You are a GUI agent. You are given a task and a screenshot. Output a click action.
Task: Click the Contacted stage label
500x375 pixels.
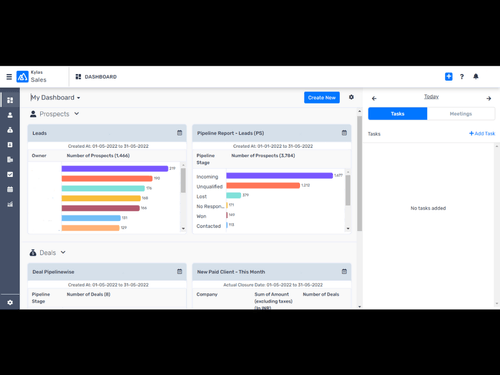pyautogui.click(x=209, y=226)
